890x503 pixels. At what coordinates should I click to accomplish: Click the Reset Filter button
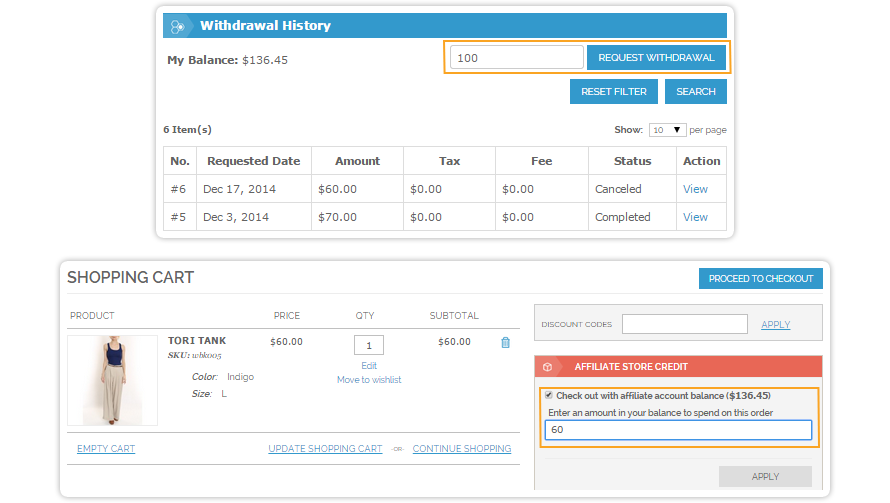[614, 91]
